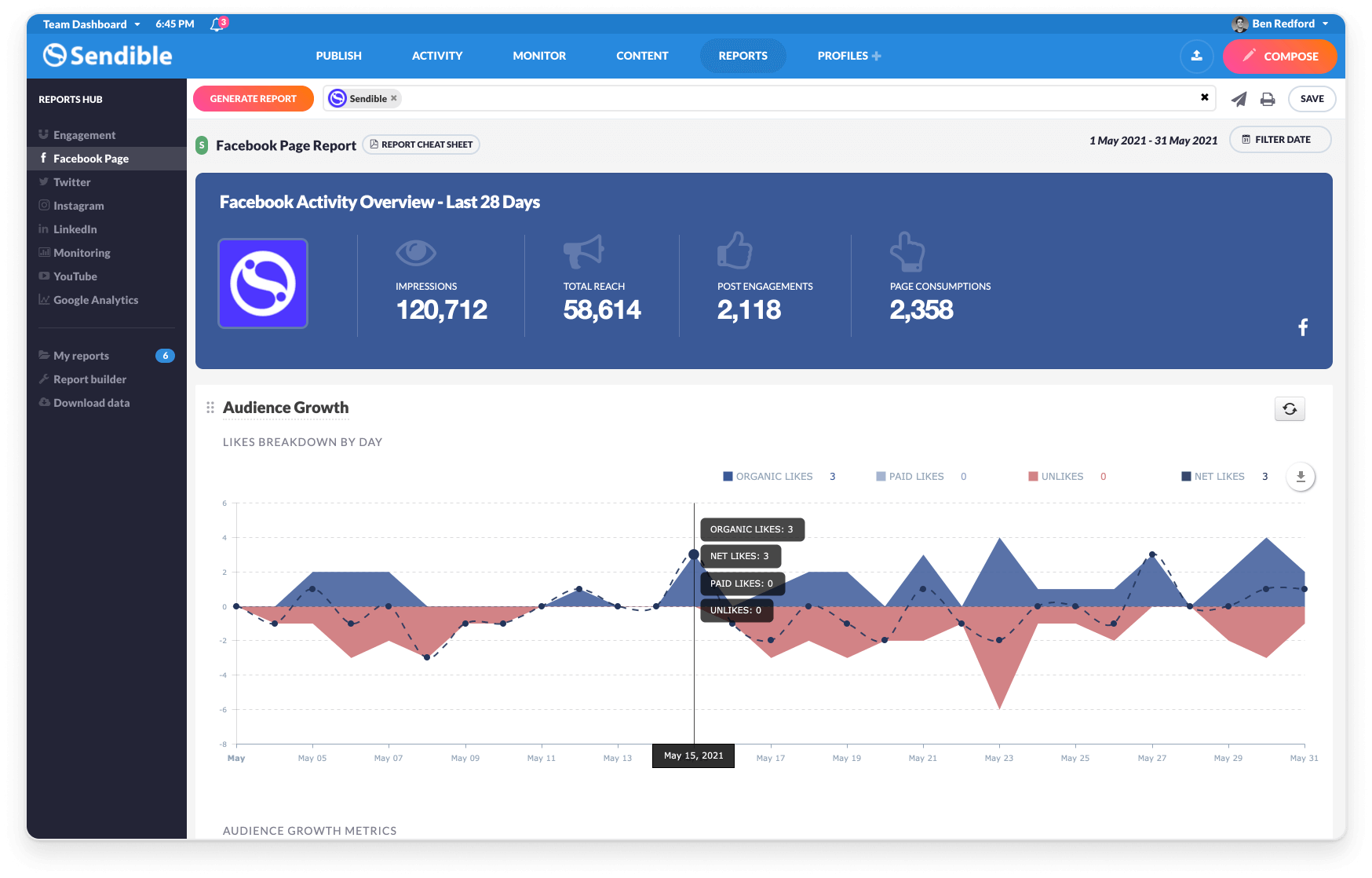Switch to the Monitor tab
This screenshot has height=878, width=1372.
(539, 56)
